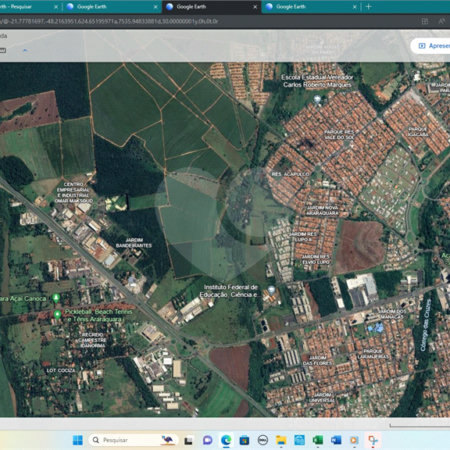Click the browser address bar URL
The image size is (450, 450).
110,21
